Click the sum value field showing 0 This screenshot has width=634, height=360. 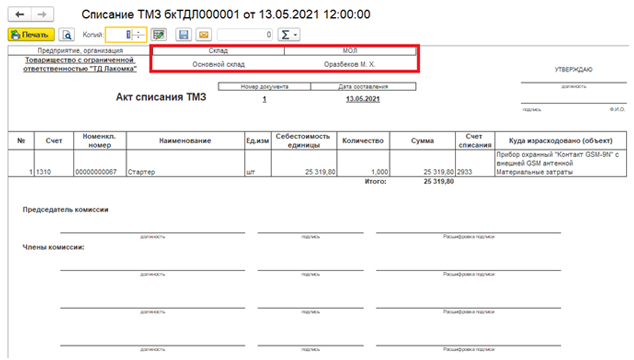click(x=245, y=35)
